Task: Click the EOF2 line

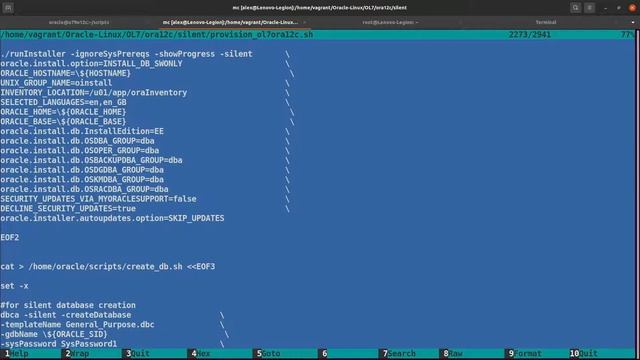Action: pos(9,238)
